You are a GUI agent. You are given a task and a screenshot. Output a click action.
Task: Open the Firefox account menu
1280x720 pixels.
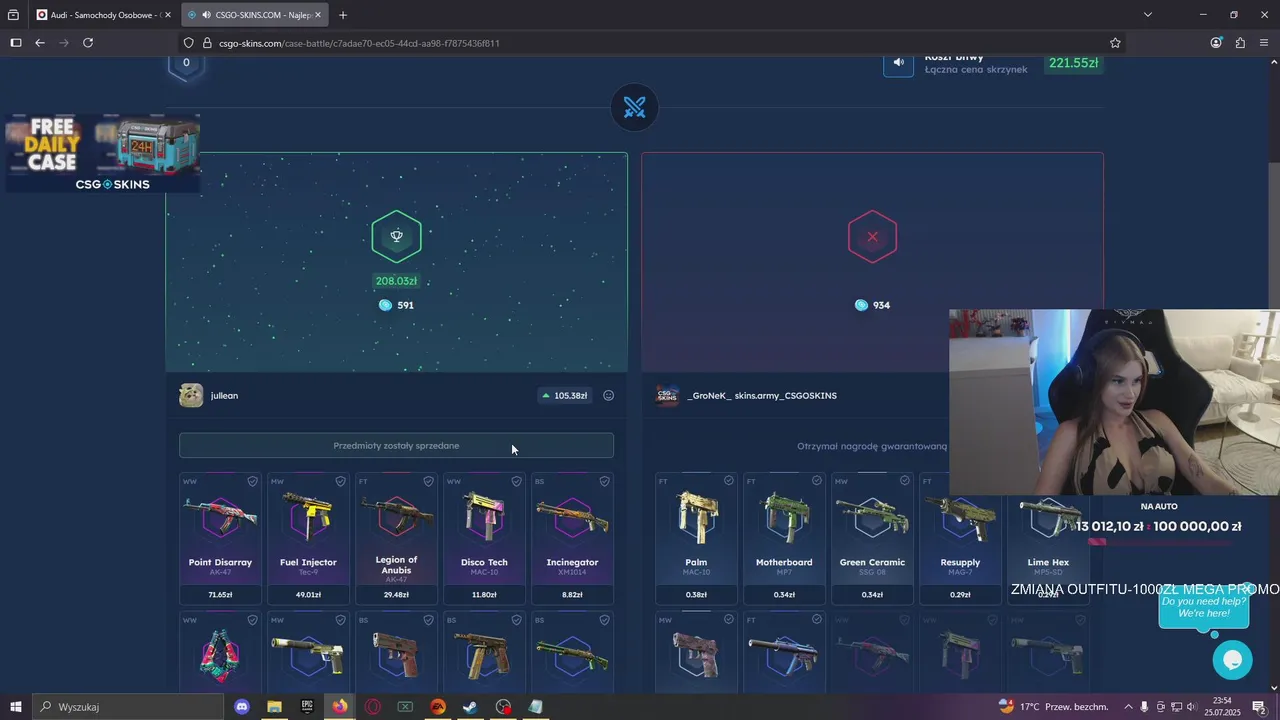click(1216, 43)
